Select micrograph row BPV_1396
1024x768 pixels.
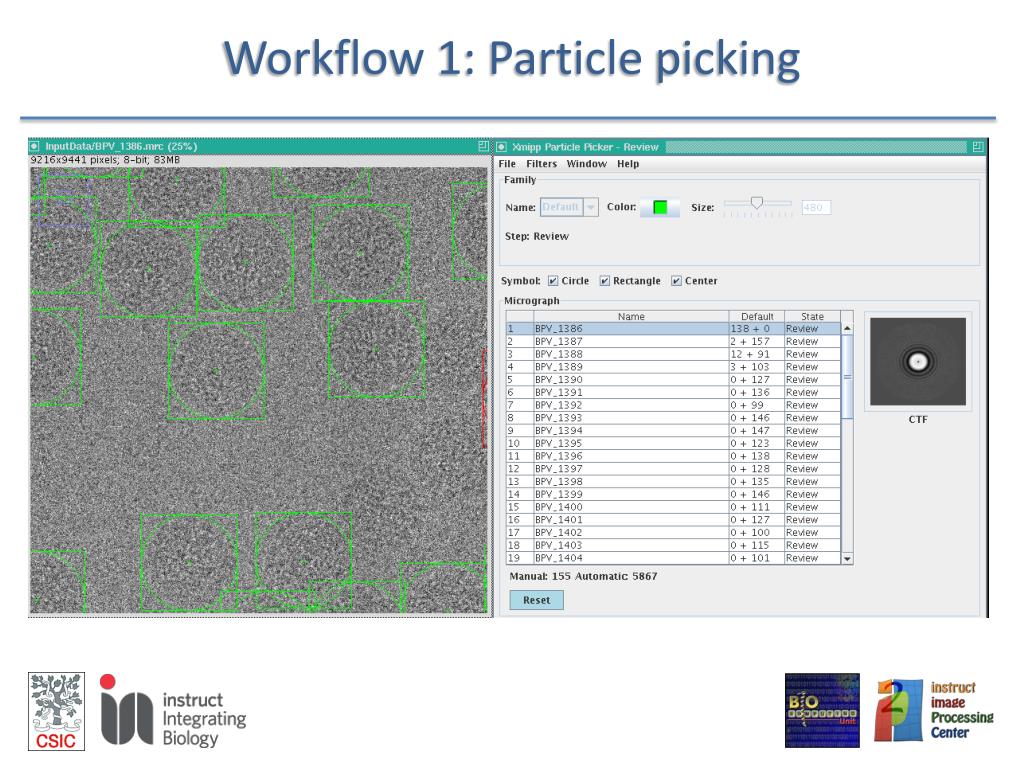[673, 456]
